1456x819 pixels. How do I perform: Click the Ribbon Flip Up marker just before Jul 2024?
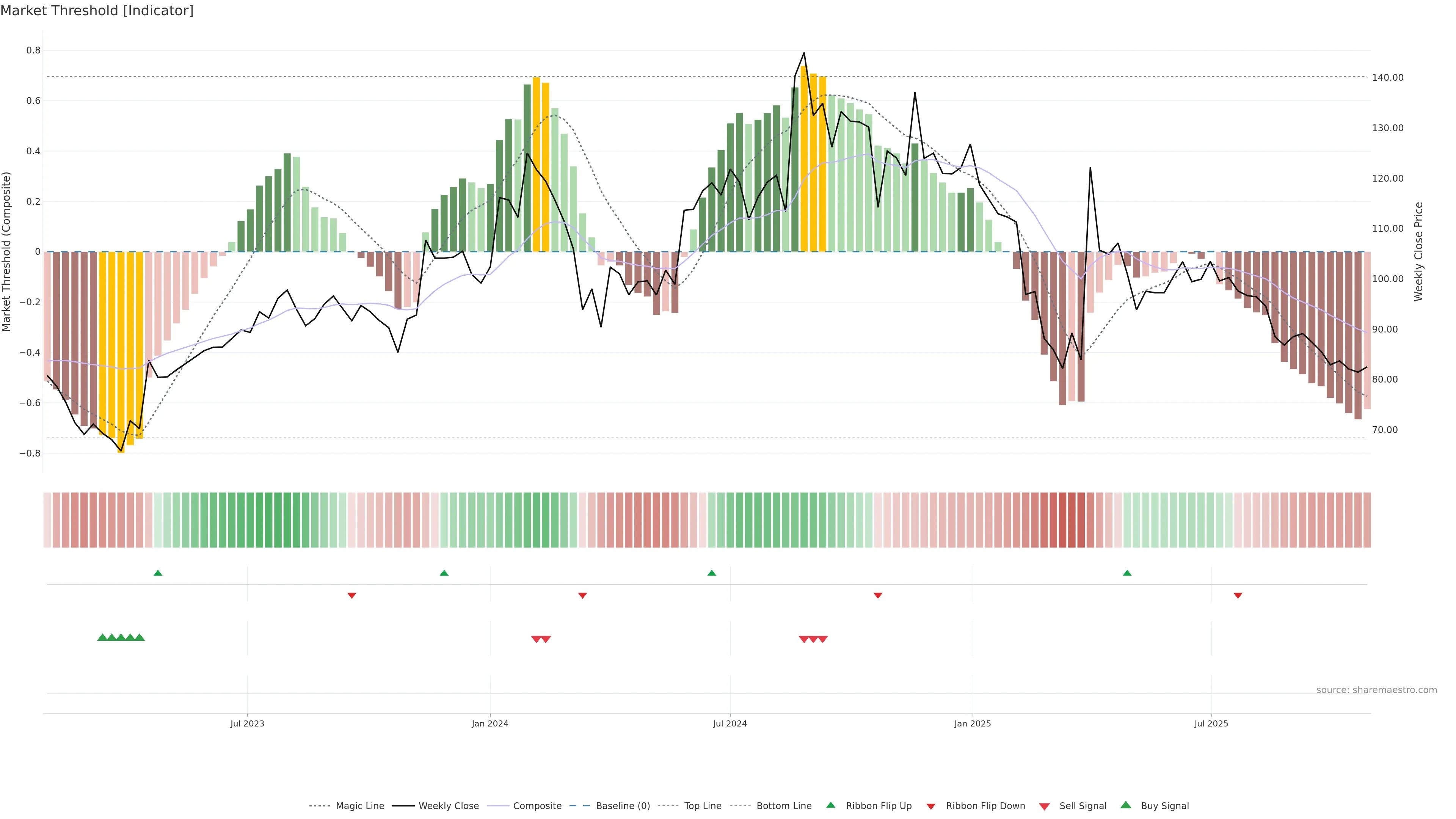[x=712, y=573]
